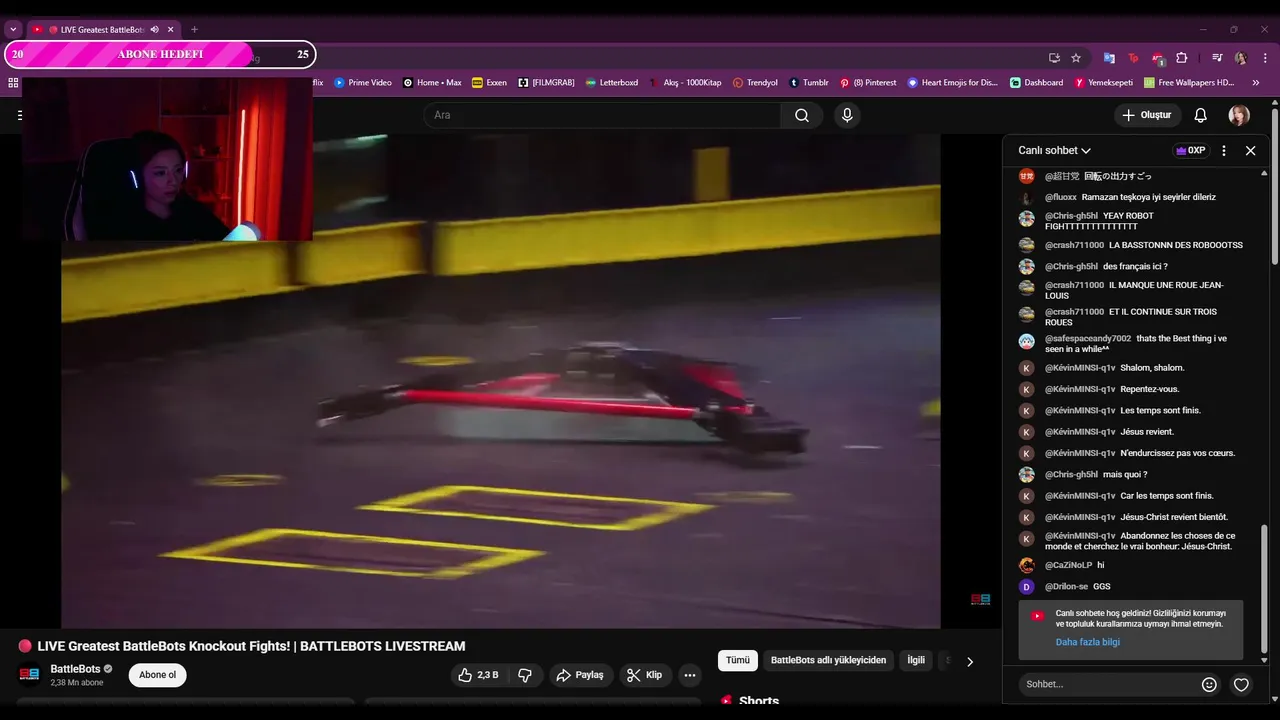Click the webcam overlay of streamer

(167, 158)
